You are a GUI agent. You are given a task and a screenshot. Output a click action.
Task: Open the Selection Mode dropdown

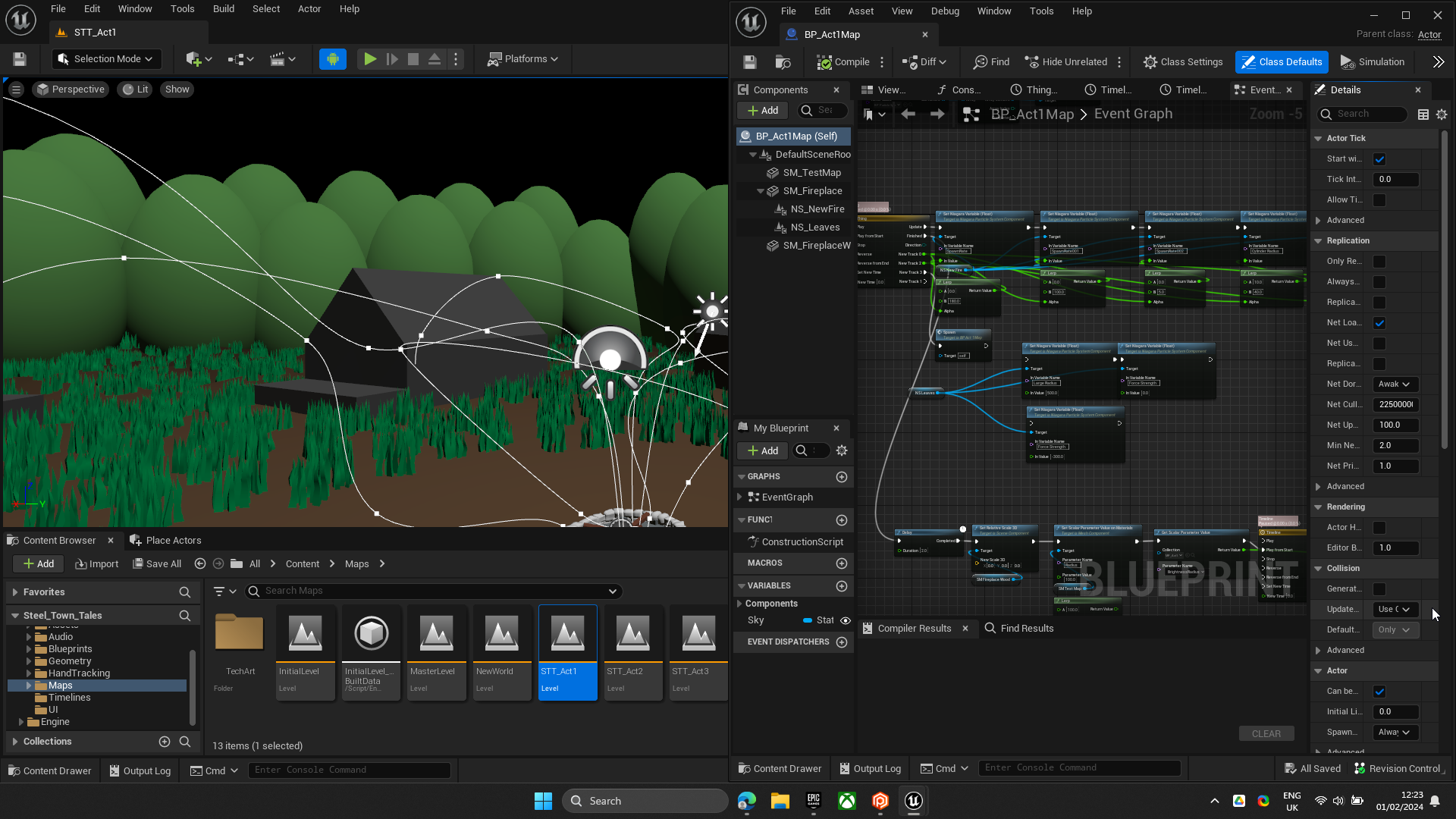(105, 59)
